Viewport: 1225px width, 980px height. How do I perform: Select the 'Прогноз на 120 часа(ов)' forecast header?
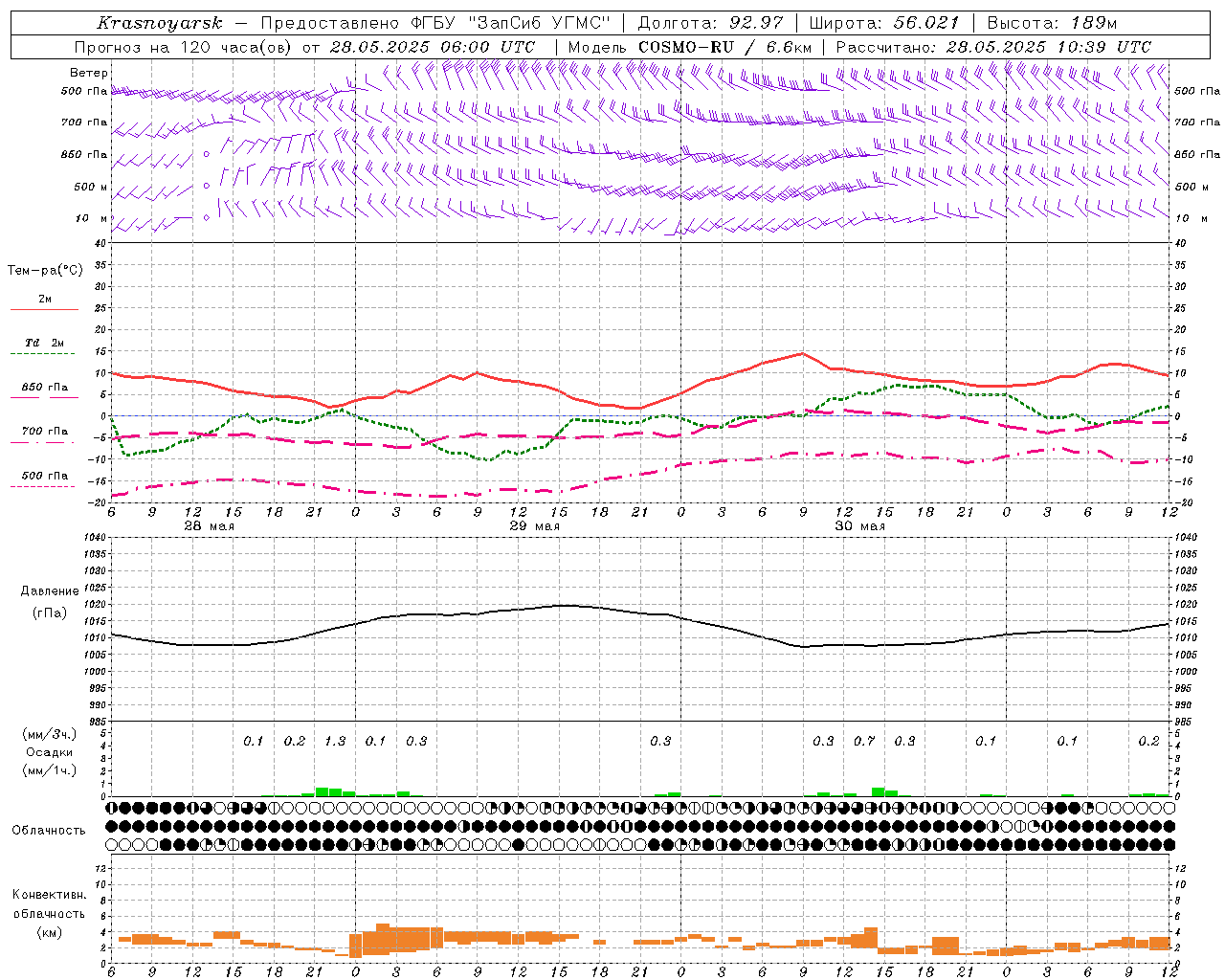coord(185,47)
